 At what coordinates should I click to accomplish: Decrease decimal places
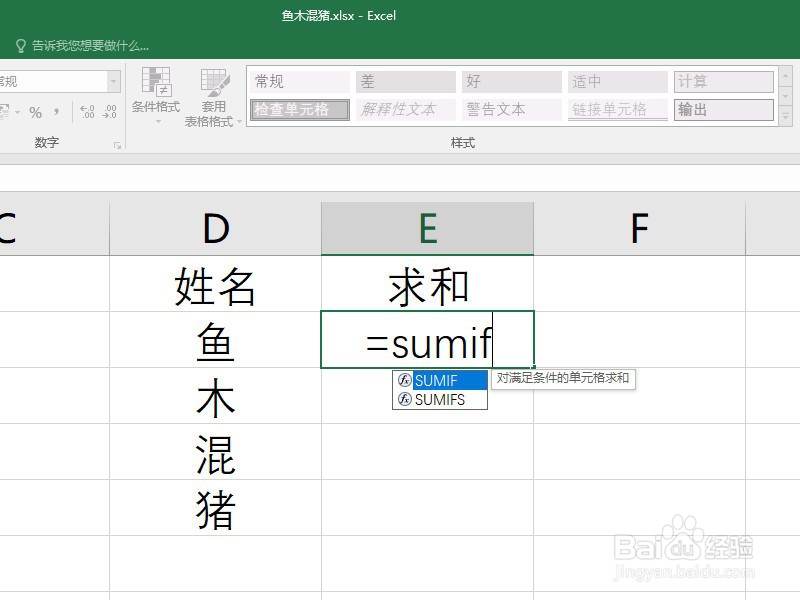pos(110,112)
